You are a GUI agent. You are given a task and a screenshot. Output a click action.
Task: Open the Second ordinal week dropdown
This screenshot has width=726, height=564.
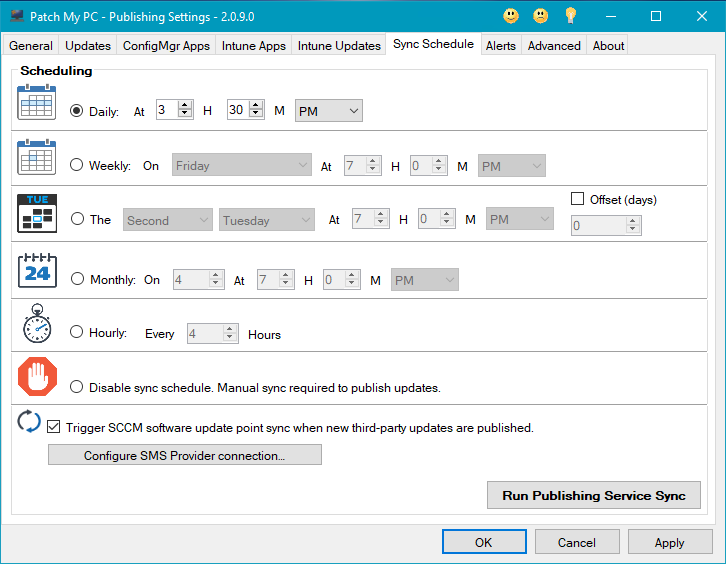click(168, 220)
